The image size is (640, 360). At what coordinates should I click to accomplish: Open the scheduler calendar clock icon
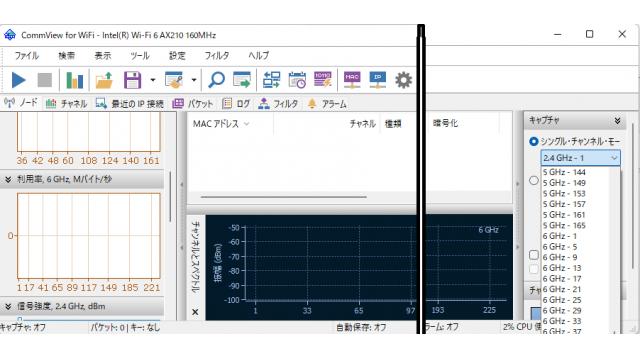pos(297,80)
